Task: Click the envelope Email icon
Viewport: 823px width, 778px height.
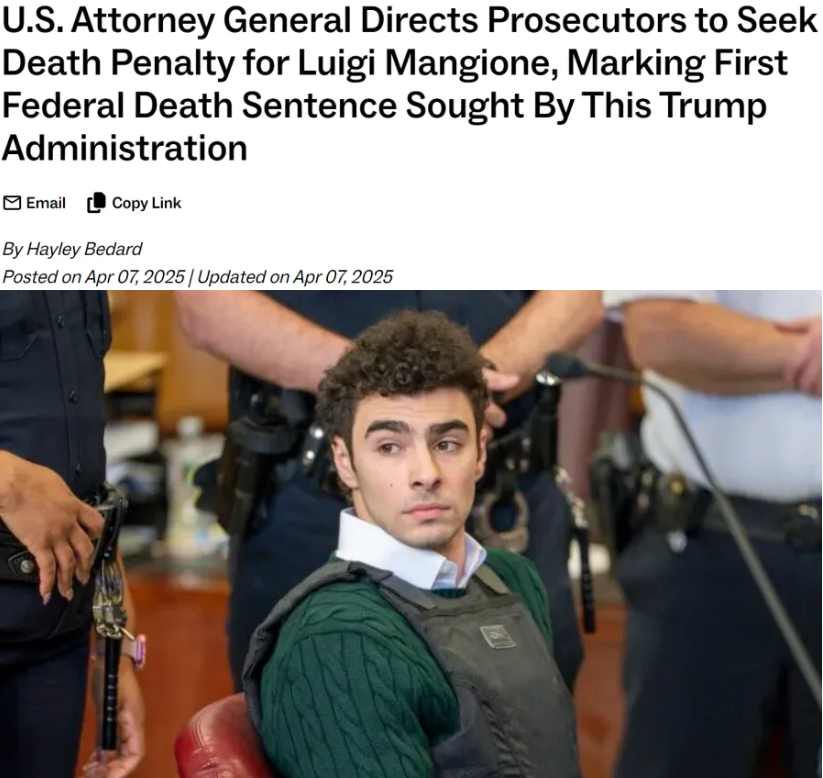Action: (12, 203)
